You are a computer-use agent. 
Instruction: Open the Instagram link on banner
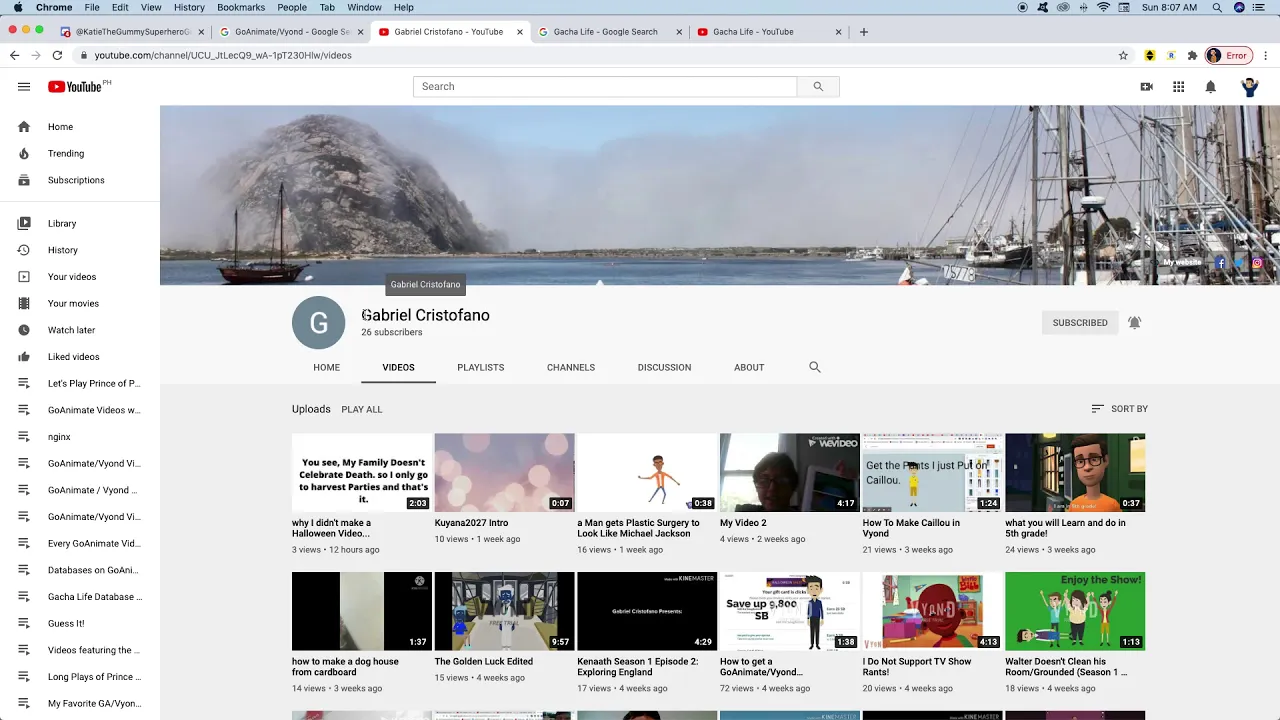pos(1257,263)
